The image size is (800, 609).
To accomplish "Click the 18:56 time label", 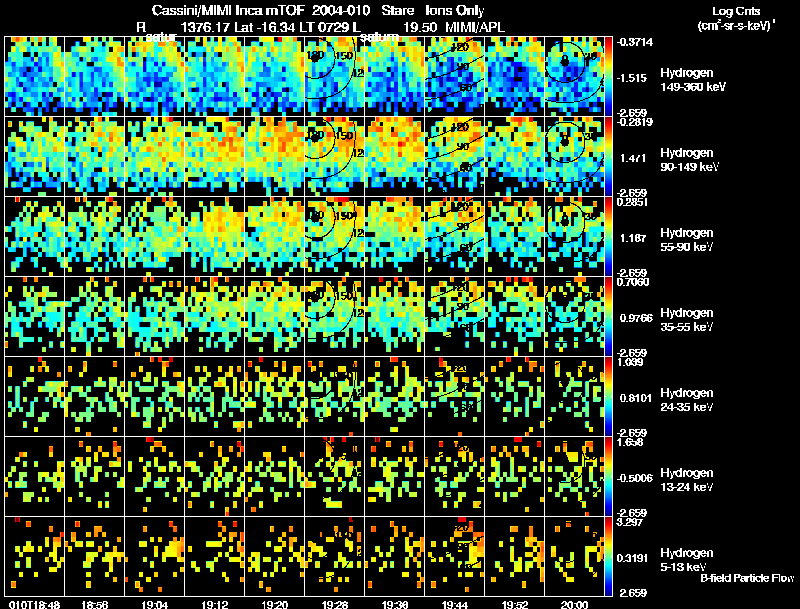I will point(94,604).
